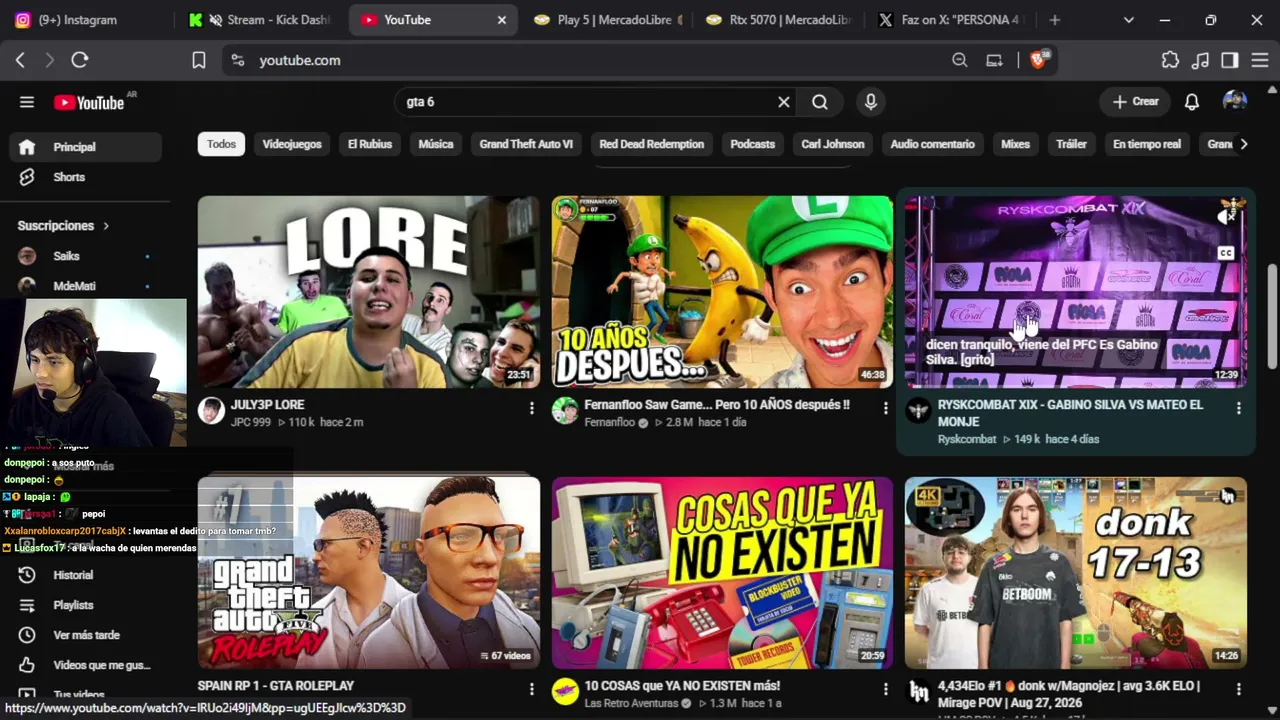Viewport: 1280px width, 720px height.
Task: Switch to the Kick Stream Dashboard tab
Action: point(262,20)
